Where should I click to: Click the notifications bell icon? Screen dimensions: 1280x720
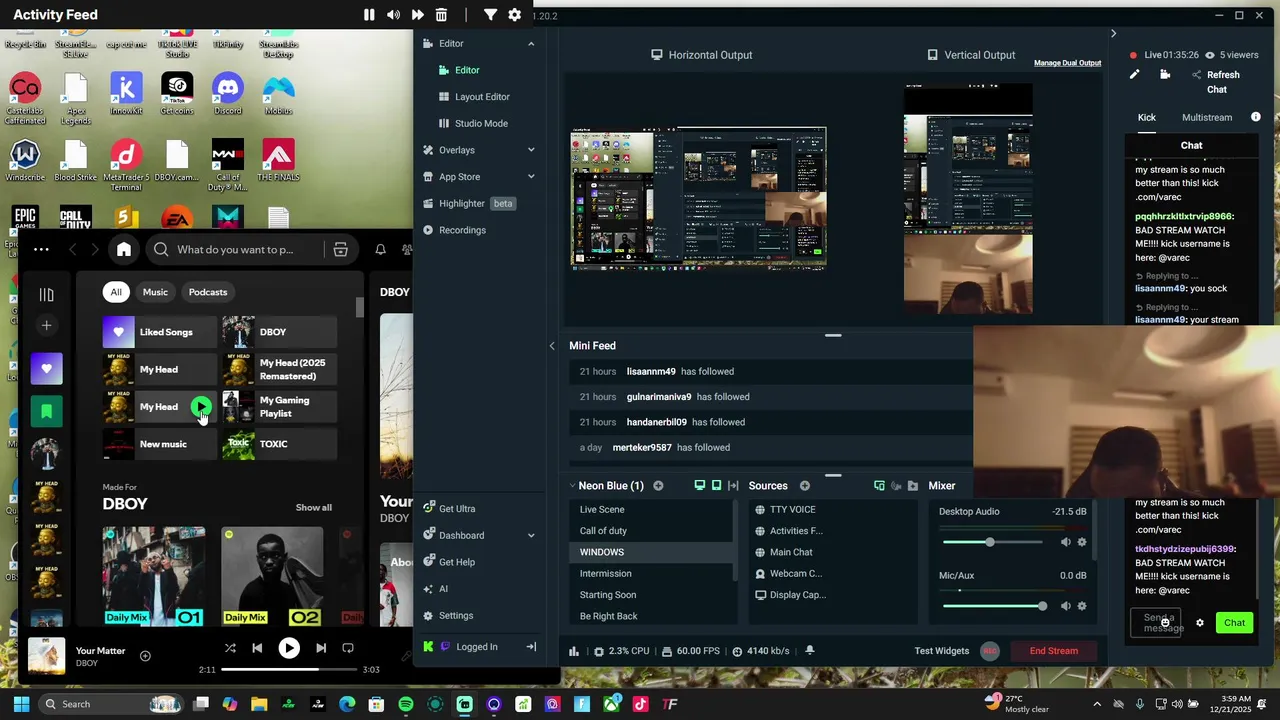(x=809, y=650)
